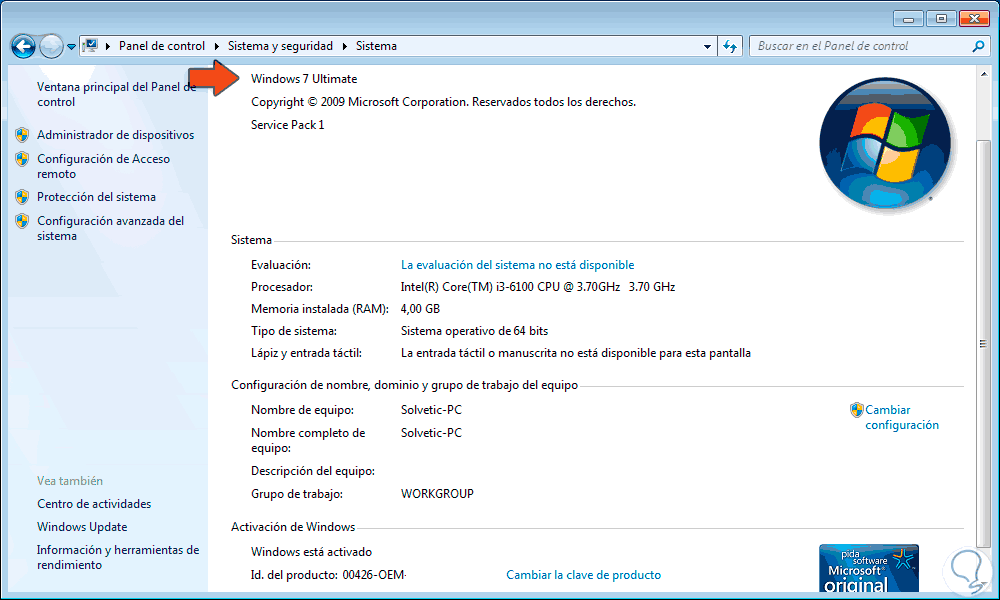This screenshot has width=1000, height=600.
Task: Open Ventana principal del Panel de control
Action: (x=116, y=94)
